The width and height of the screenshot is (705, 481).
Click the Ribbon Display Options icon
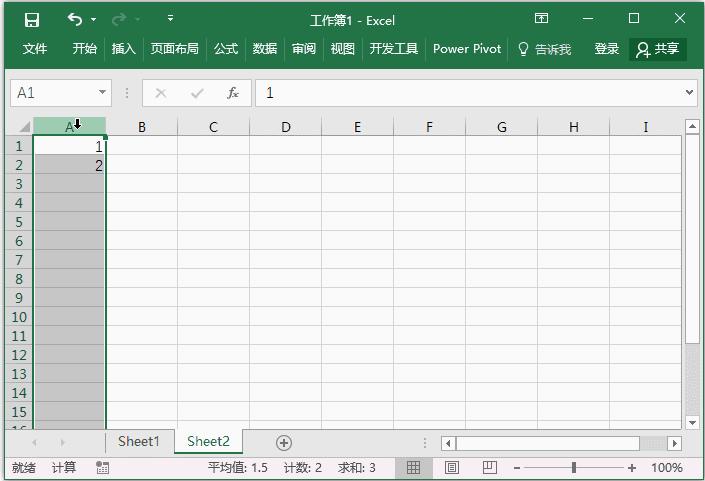tap(541, 18)
